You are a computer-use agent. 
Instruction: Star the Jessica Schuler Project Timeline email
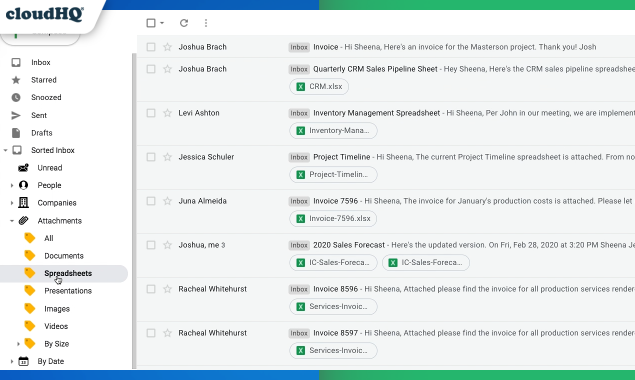(167, 157)
